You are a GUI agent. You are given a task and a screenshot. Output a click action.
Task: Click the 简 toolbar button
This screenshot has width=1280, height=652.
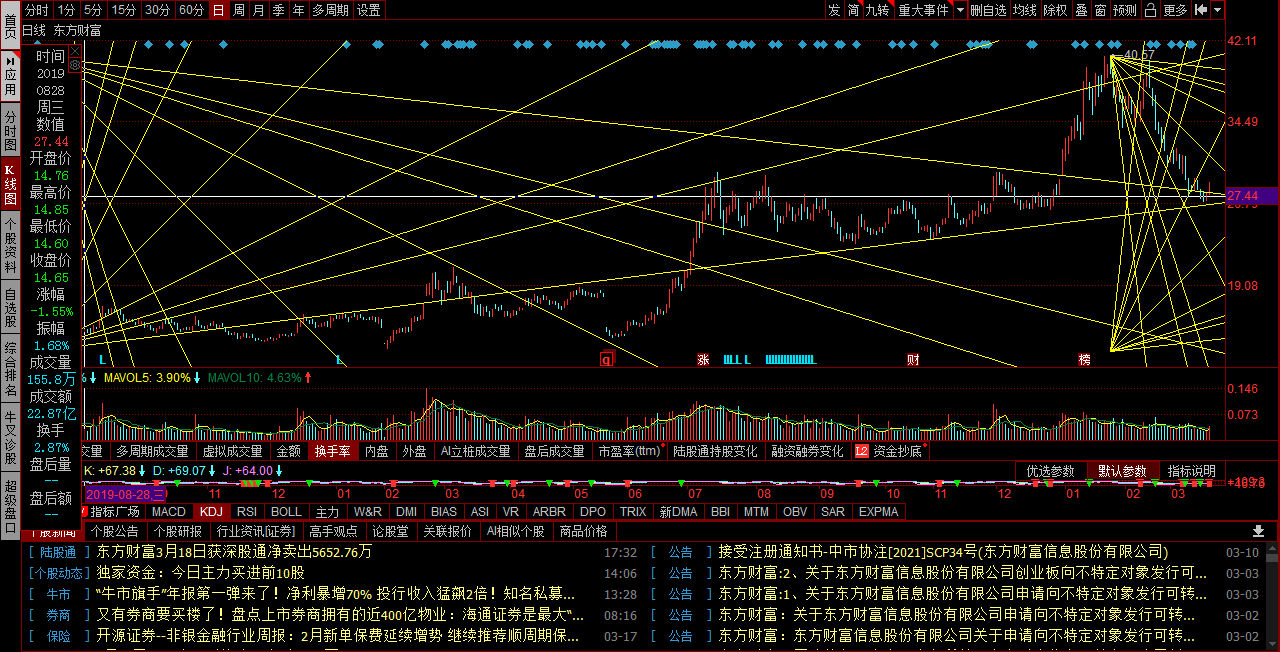(x=853, y=10)
